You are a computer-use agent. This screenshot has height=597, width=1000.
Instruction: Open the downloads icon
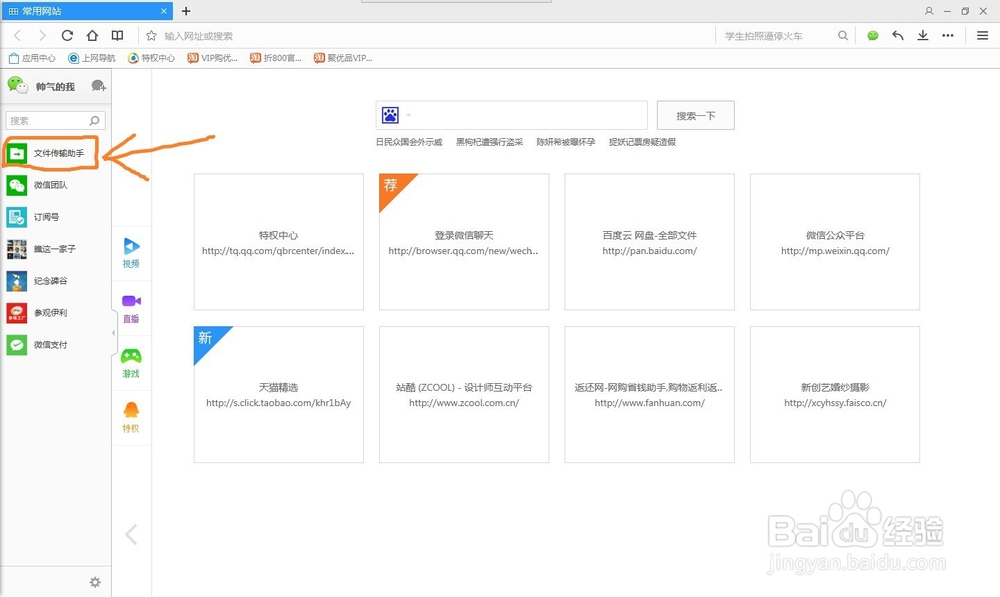click(923, 36)
